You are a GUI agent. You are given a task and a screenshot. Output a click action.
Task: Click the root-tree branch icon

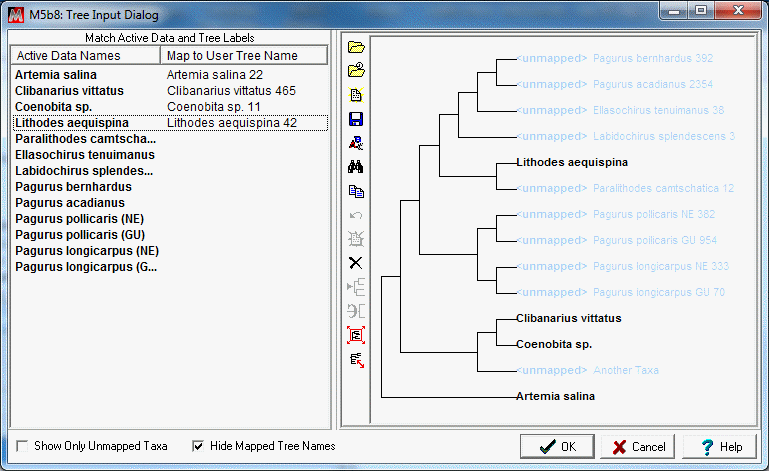(356, 287)
